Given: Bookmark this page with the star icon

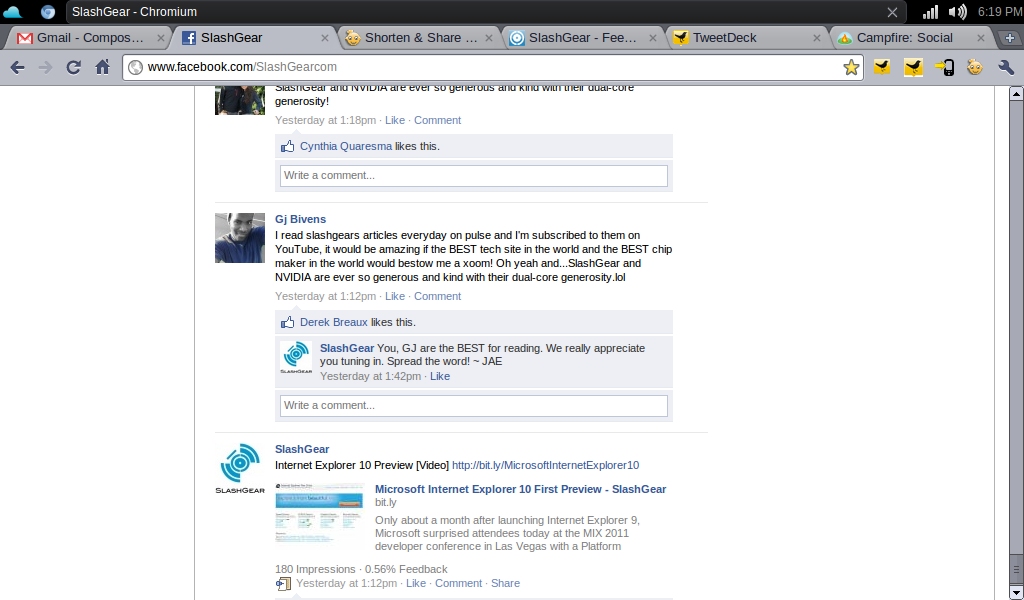Looking at the screenshot, I should pos(851,68).
